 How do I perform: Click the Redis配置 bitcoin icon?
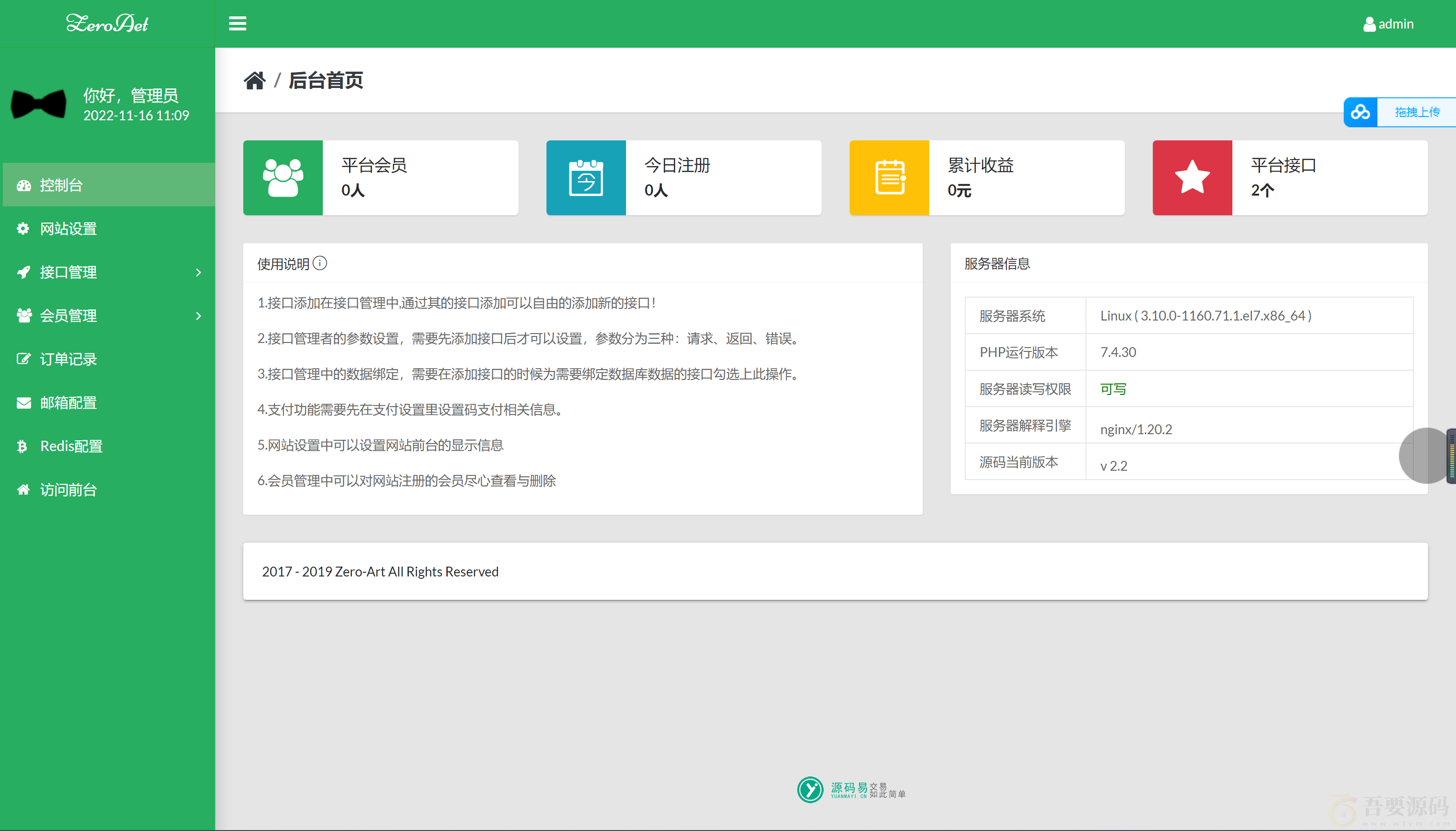coord(22,446)
